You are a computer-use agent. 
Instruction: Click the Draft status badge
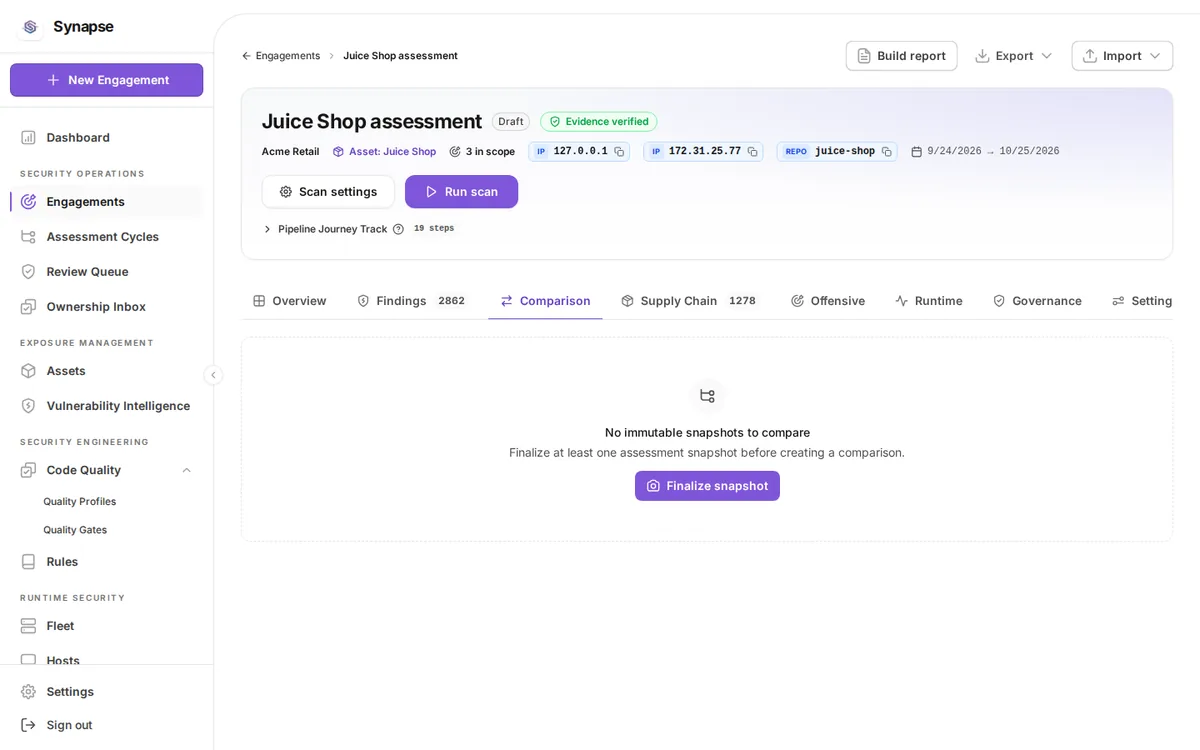pos(511,122)
